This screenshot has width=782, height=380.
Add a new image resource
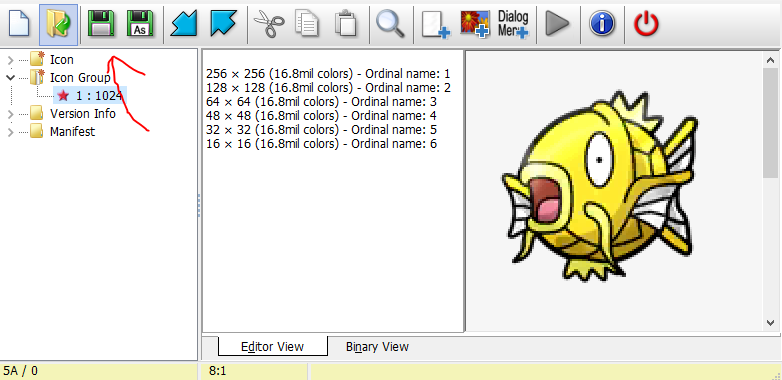point(475,23)
